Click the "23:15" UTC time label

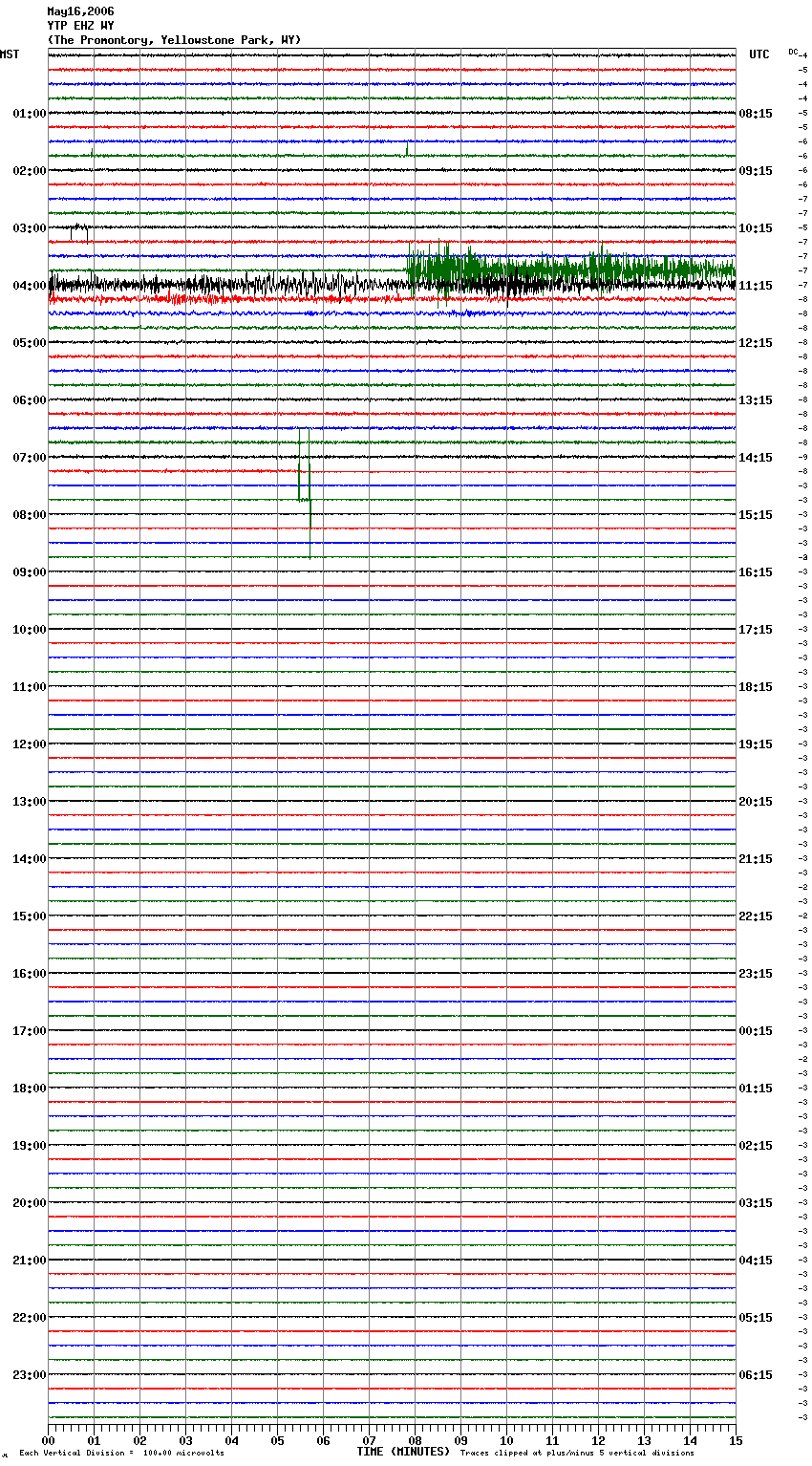[x=756, y=974]
